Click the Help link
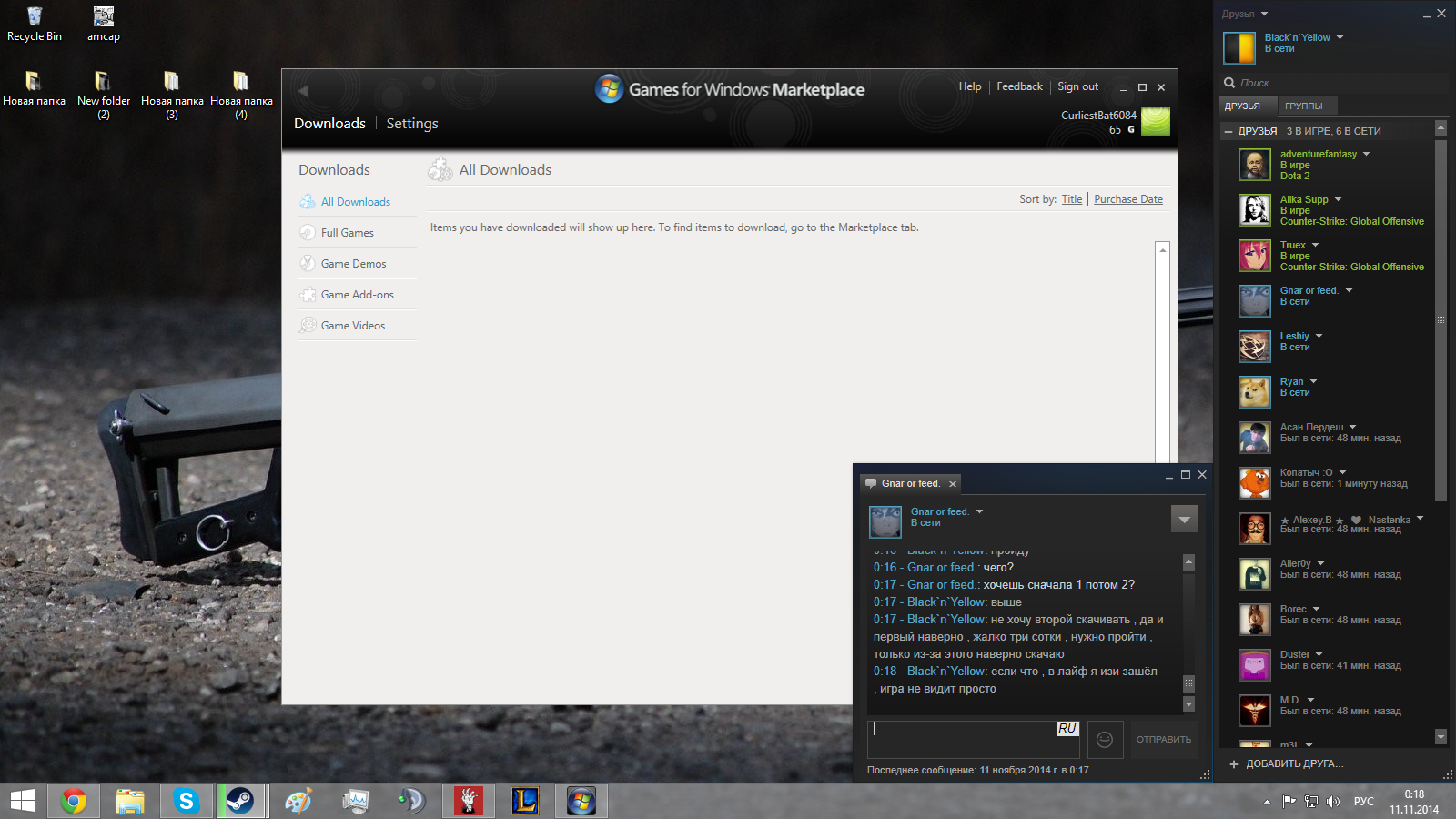 tap(970, 86)
